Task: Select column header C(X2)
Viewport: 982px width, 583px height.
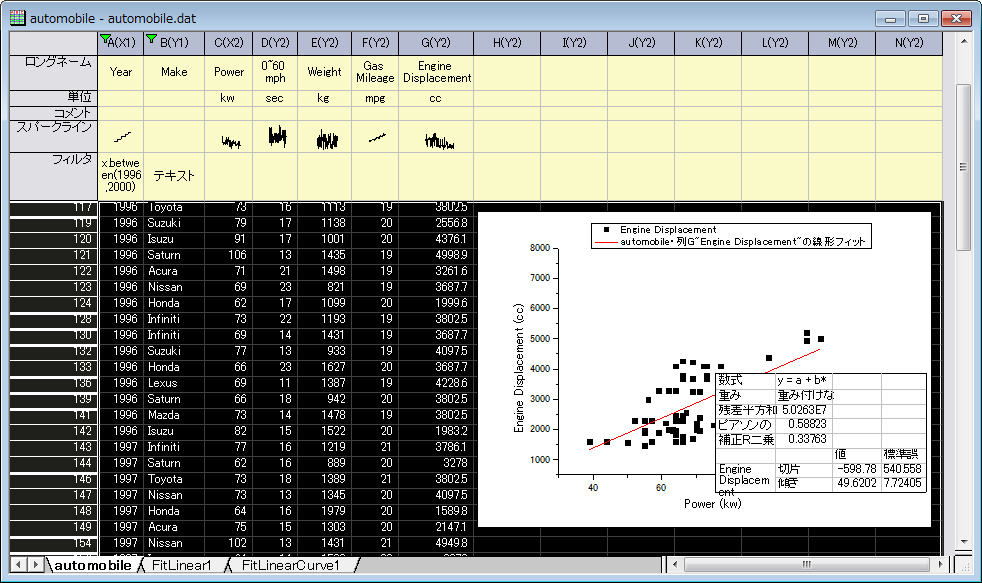Action: (229, 43)
